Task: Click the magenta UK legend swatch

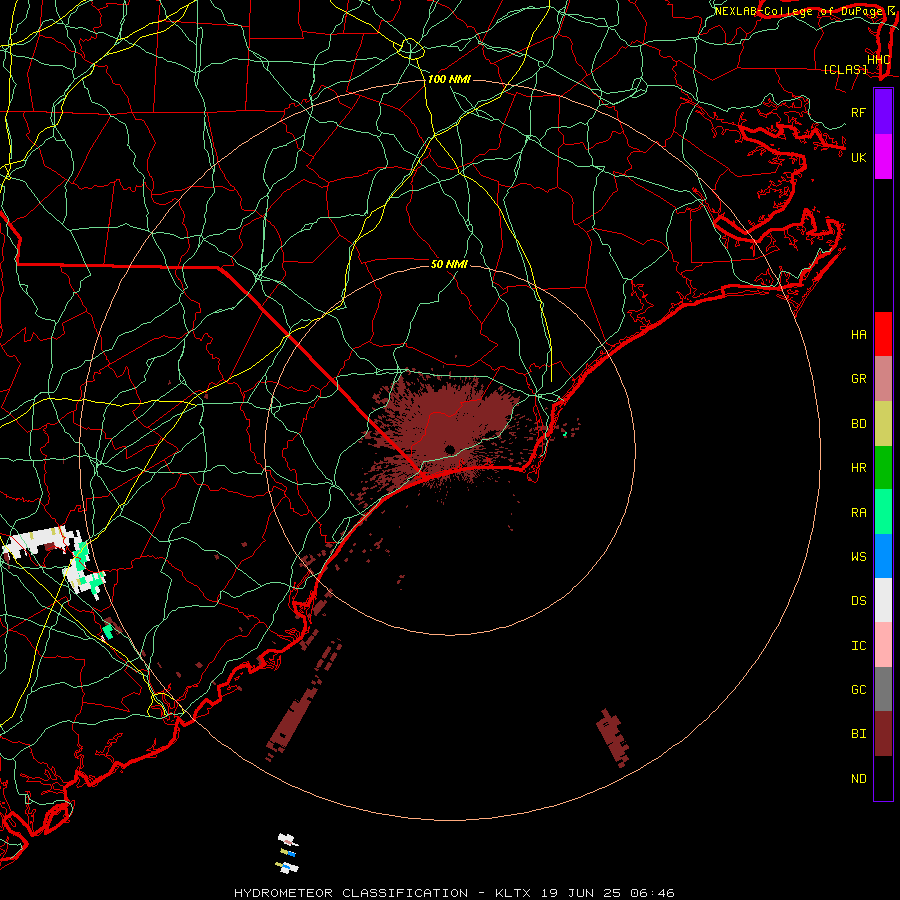Action: (x=883, y=157)
